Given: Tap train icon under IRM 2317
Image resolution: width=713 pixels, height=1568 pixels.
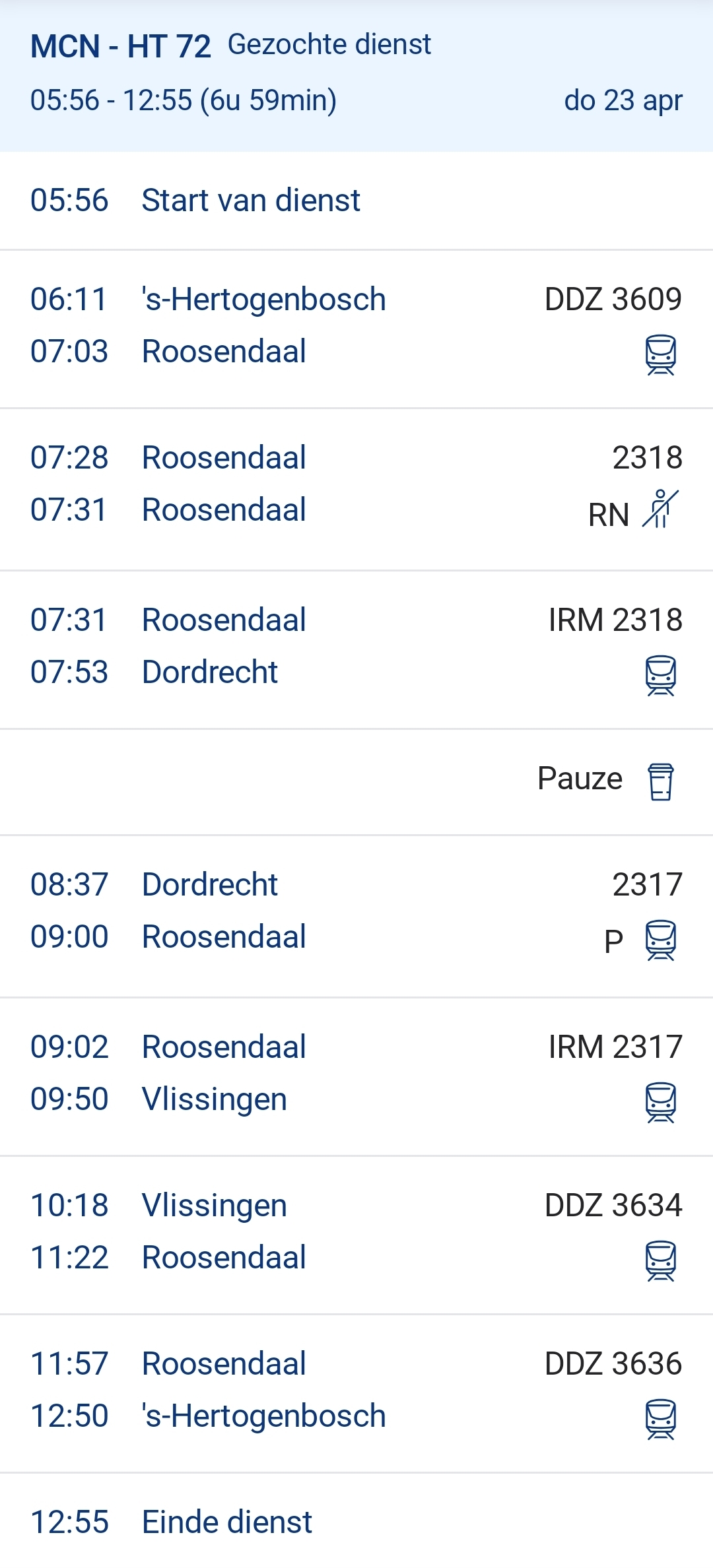Looking at the screenshot, I should 660,1102.
